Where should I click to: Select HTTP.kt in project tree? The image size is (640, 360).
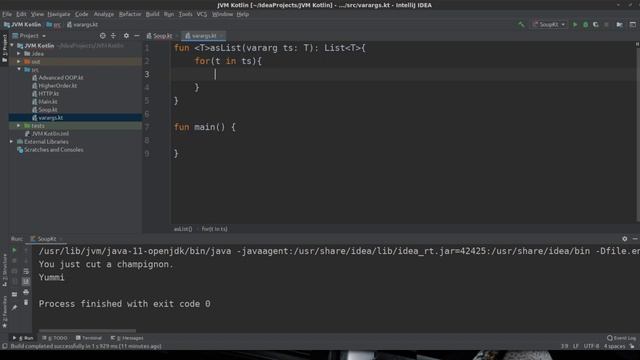coord(49,93)
